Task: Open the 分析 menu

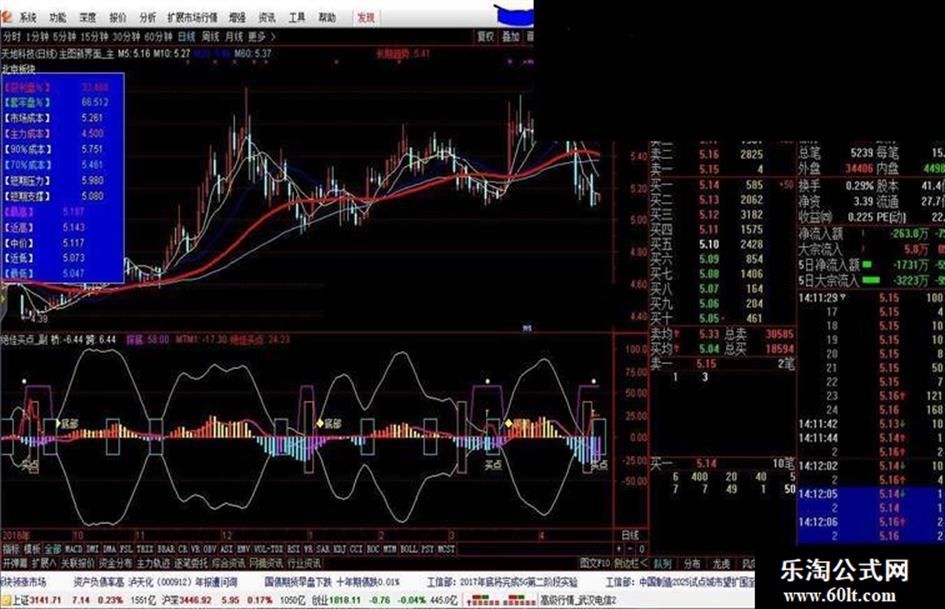Action: click(x=148, y=17)
